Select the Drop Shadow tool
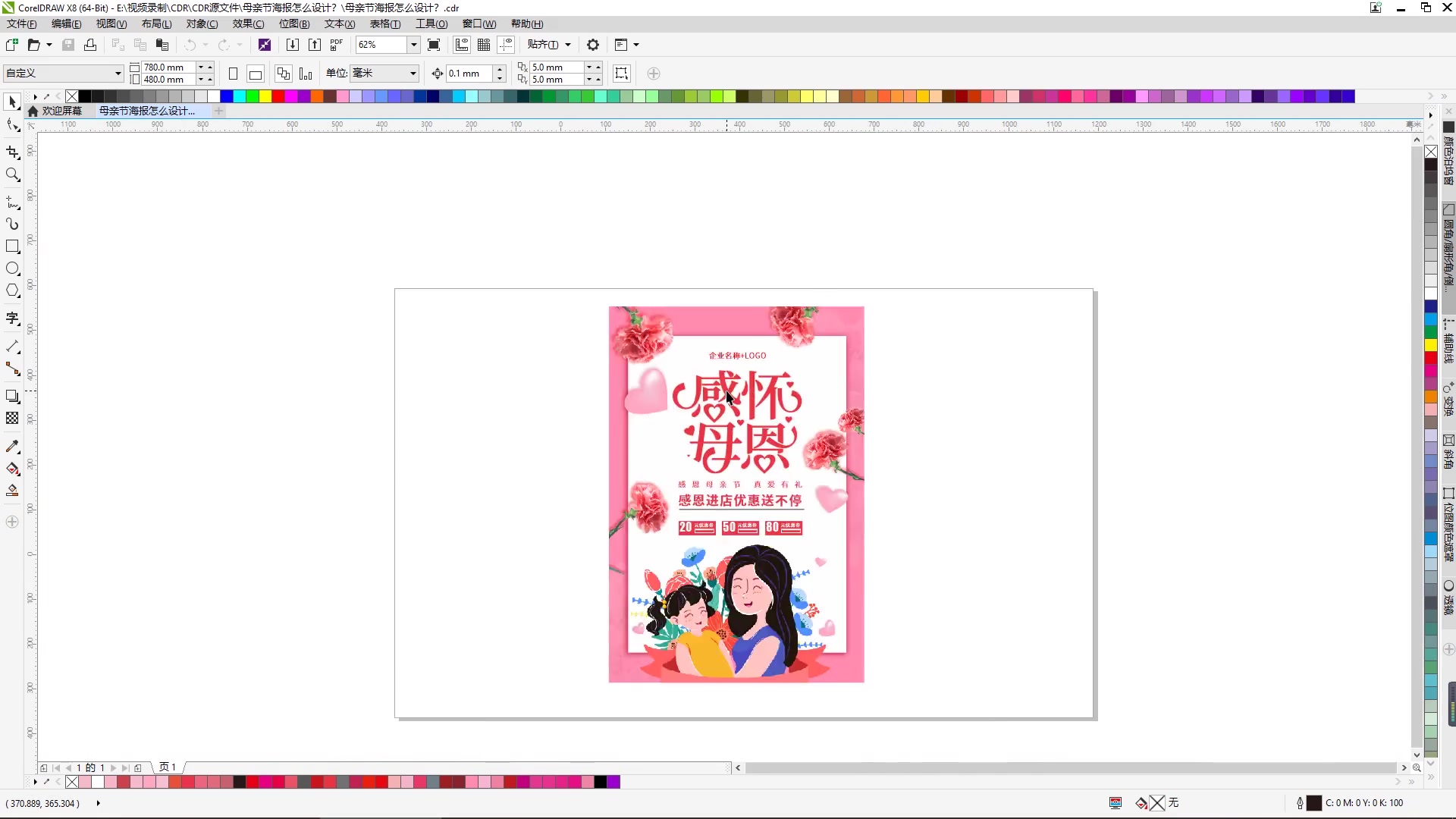1456x819 pixels. click(12, 397)
